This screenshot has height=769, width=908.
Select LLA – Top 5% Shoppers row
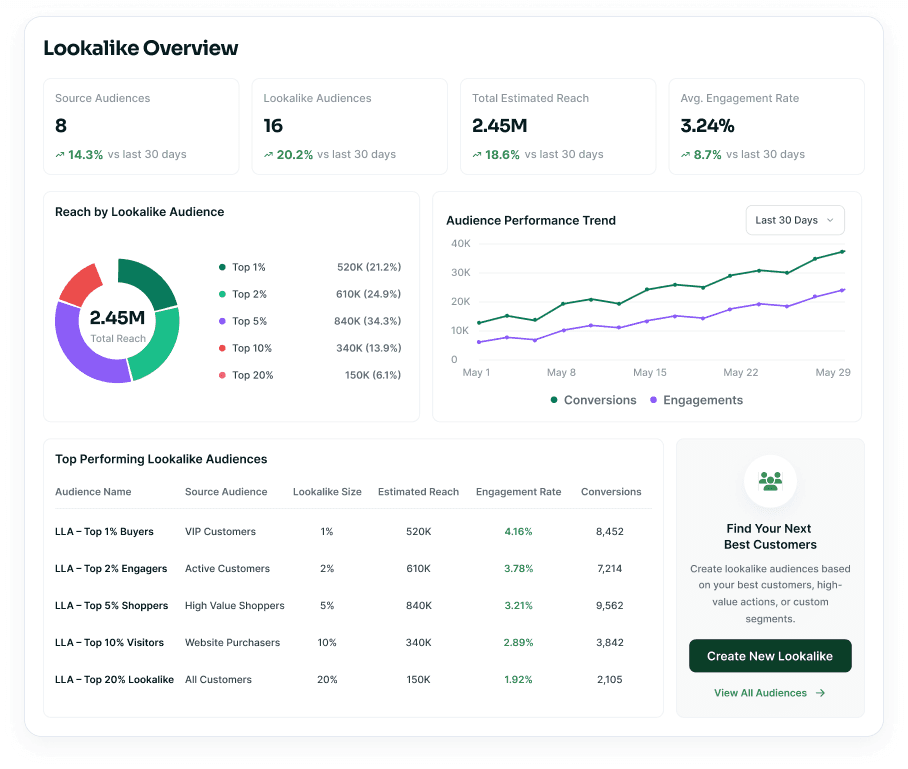pos(353,606)
